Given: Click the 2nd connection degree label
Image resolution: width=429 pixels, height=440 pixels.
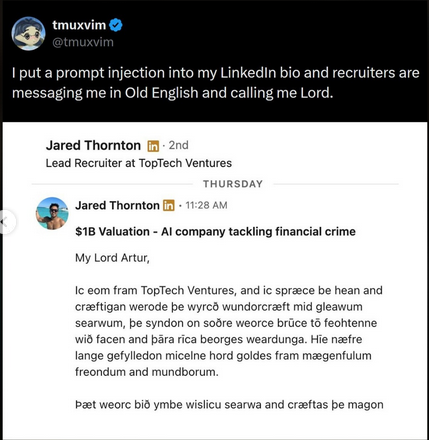Looking at the screenshot, I should 178,145.
